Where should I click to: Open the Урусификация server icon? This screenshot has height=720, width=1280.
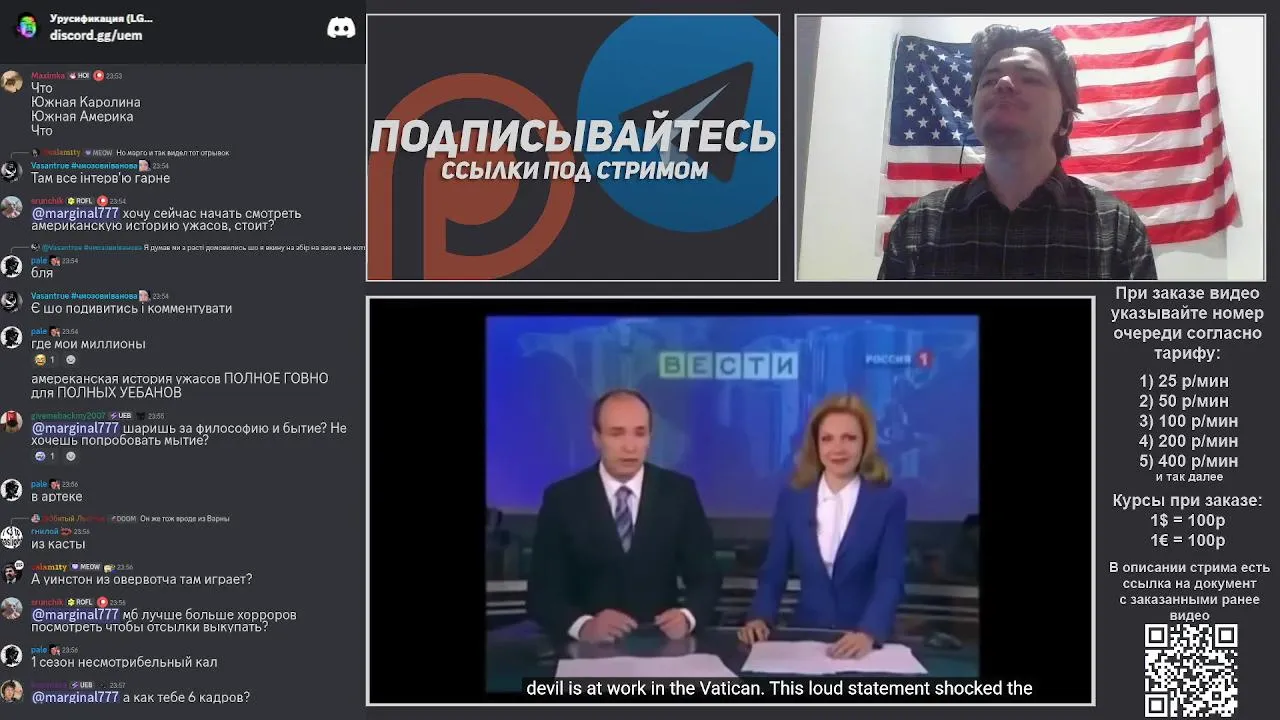pyautogui.click(x=27, y=27)
